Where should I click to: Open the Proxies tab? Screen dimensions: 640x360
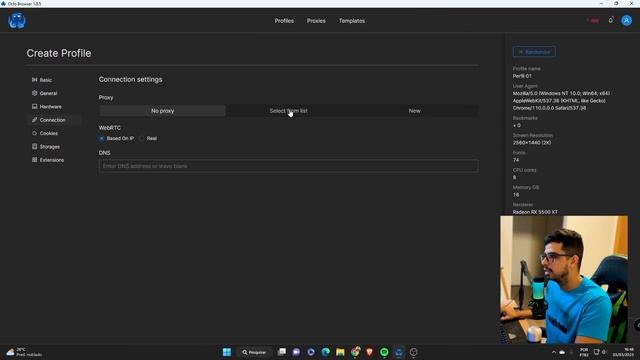point(316,21)
